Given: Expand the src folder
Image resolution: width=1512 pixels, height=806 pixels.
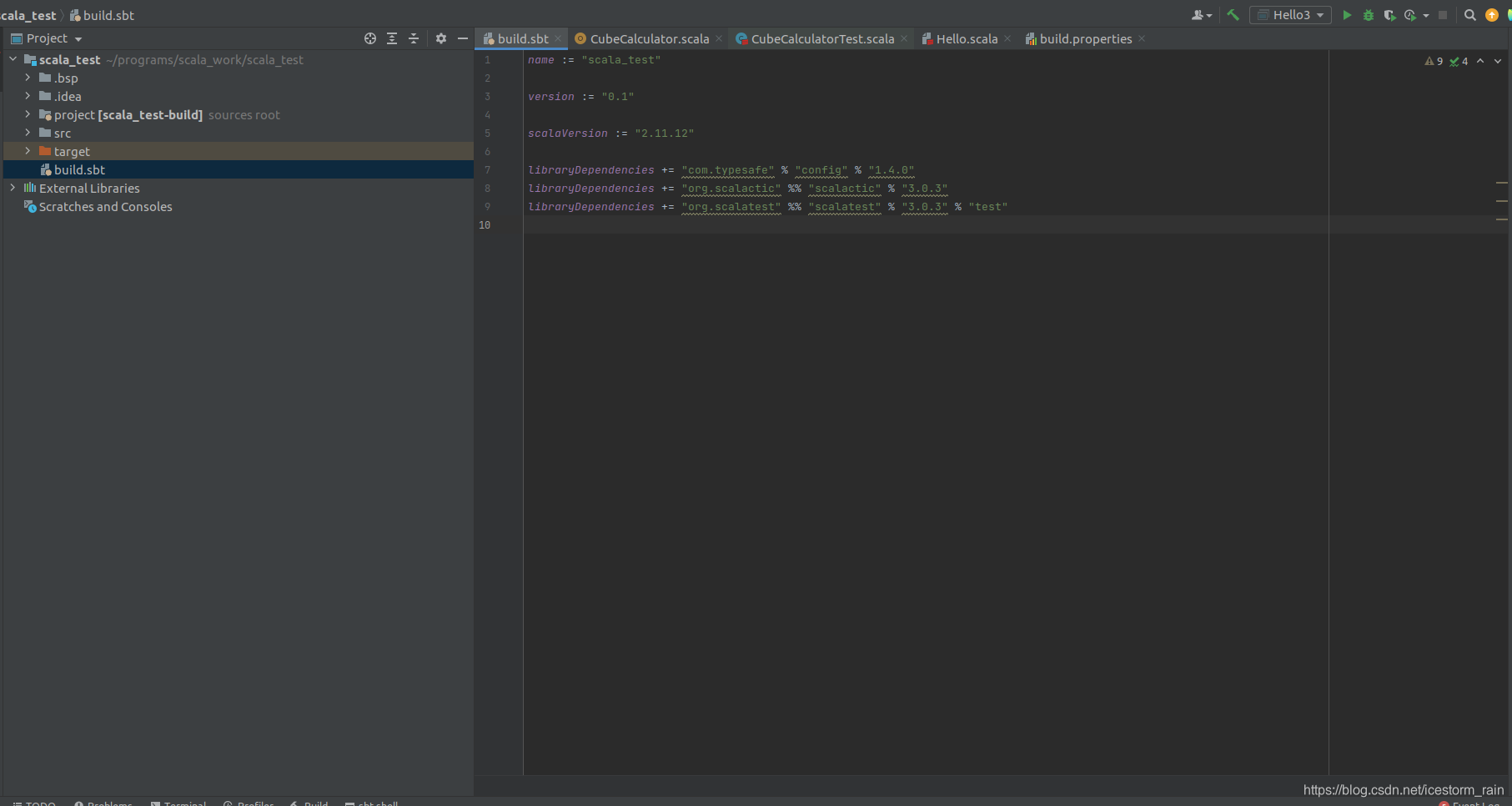Looking at the screenshot, I should click(28, 133).
